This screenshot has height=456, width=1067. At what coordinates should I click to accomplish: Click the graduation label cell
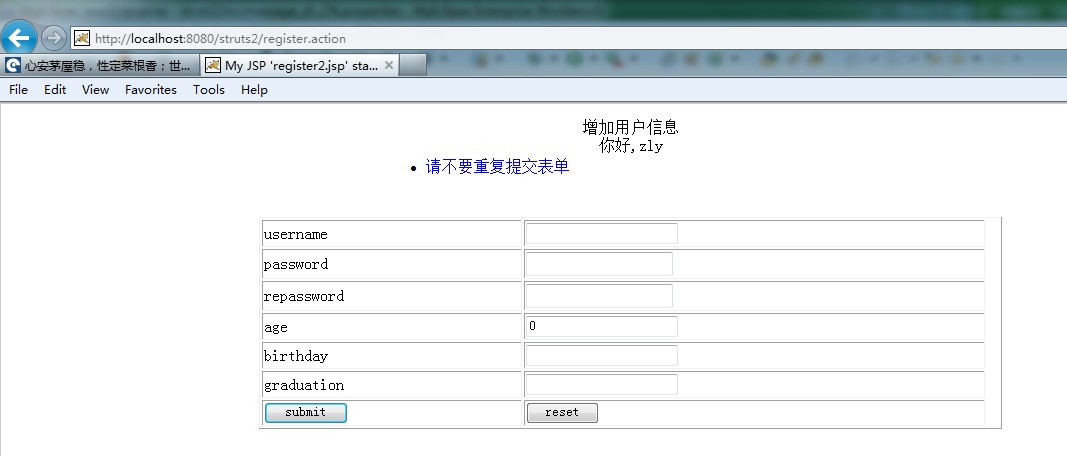point(391,385)
